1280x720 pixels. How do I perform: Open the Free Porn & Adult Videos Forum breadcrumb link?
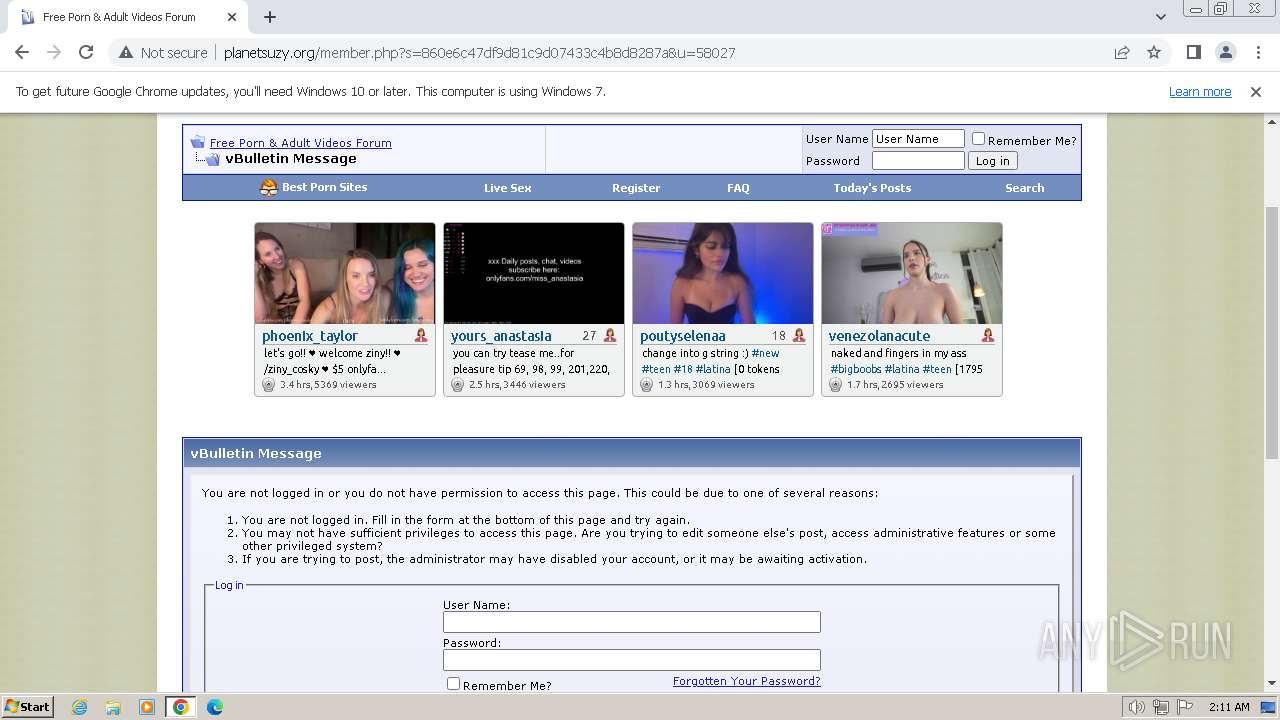(301, 143)
